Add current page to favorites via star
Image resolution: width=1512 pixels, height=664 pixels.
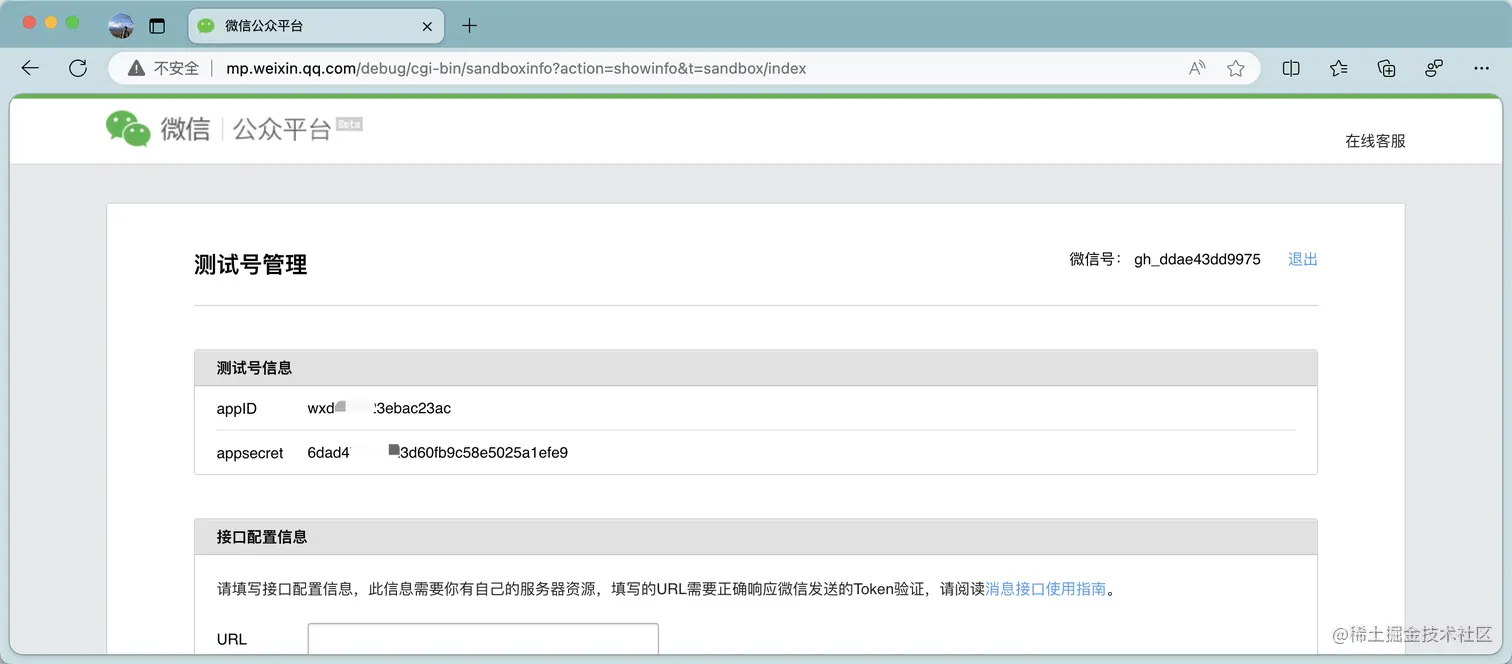(1236, 67)
